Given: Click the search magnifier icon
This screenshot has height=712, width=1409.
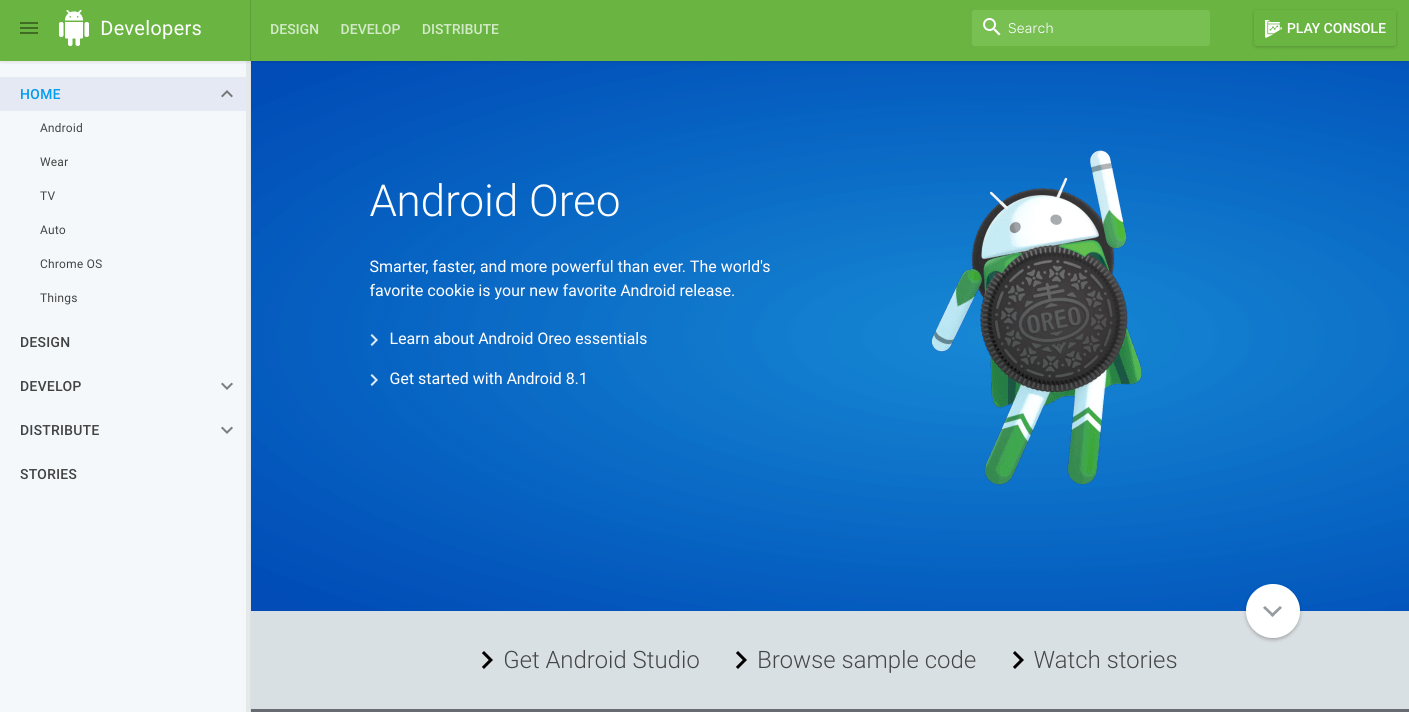Looking at the screenshot, I should click(991, 27).
